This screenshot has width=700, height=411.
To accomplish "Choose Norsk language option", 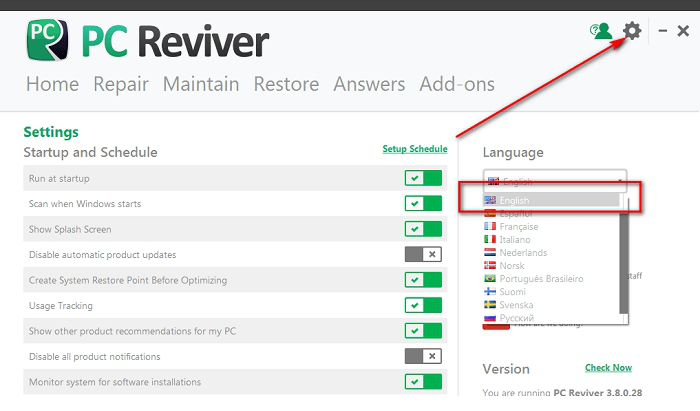I will coord(512,265).
